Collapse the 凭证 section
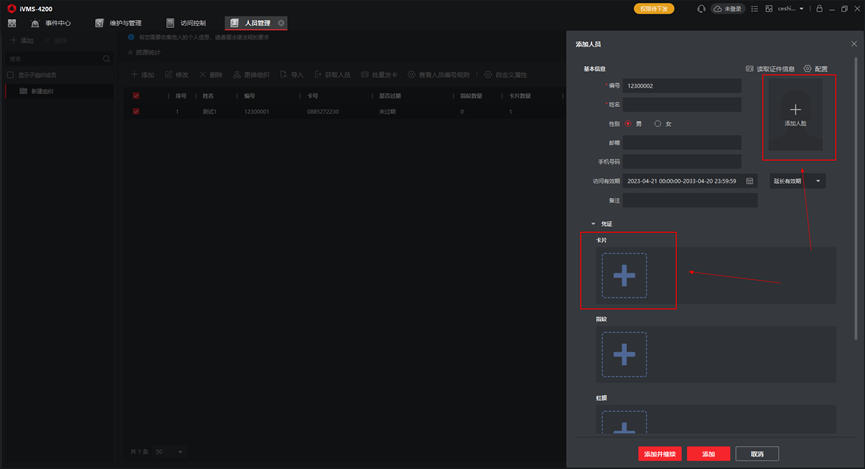Image resolution: width=865 pixels, height=469 pixels. (594, 224)
